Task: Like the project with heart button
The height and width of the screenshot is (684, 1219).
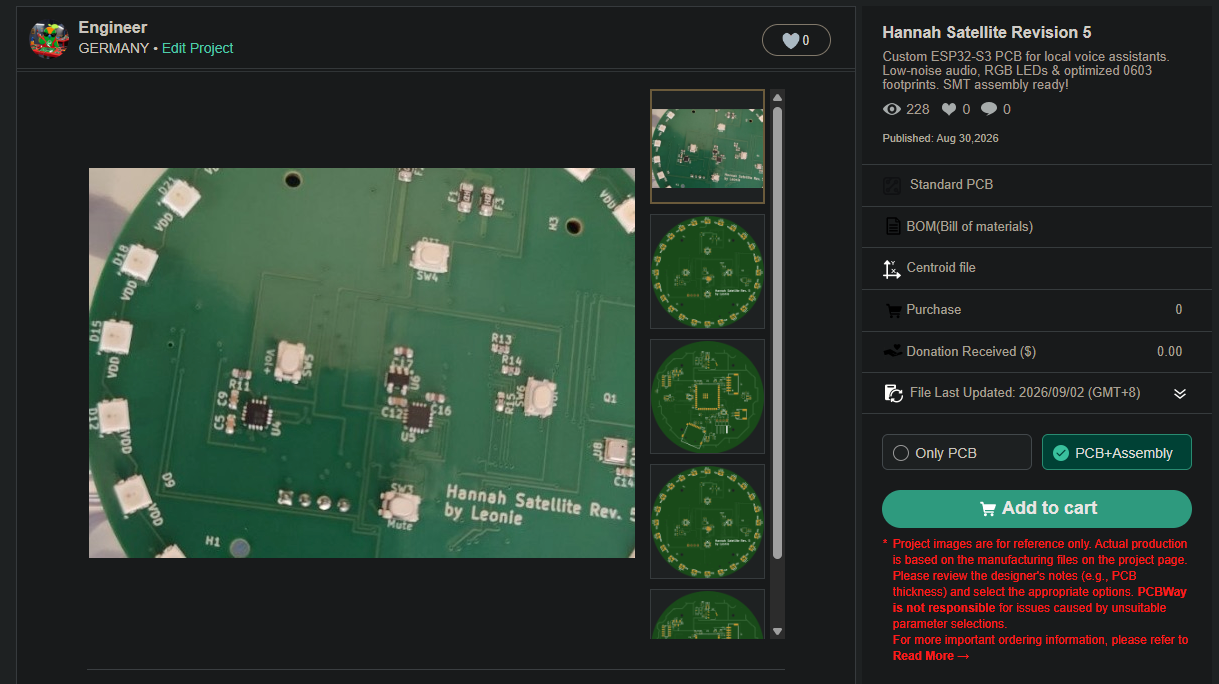Action: pos(796,40)
